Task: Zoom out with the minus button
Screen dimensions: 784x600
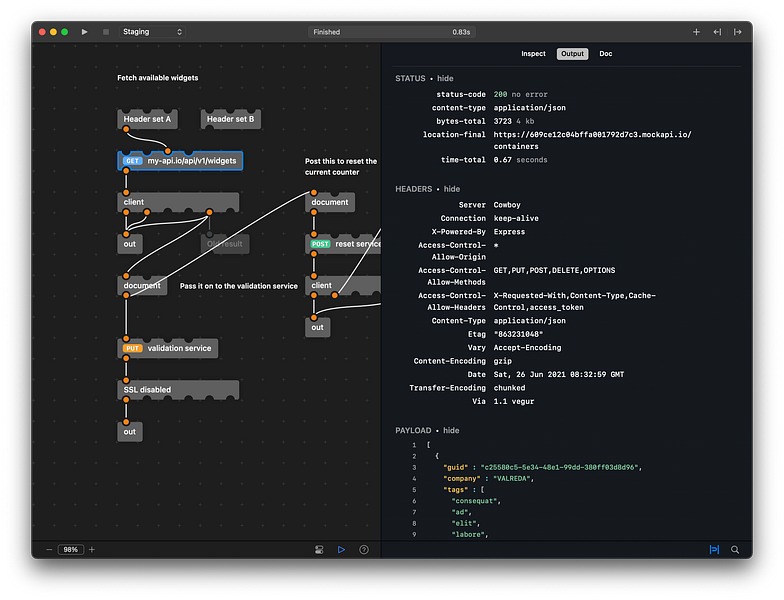Action: [x=49, y=550]
